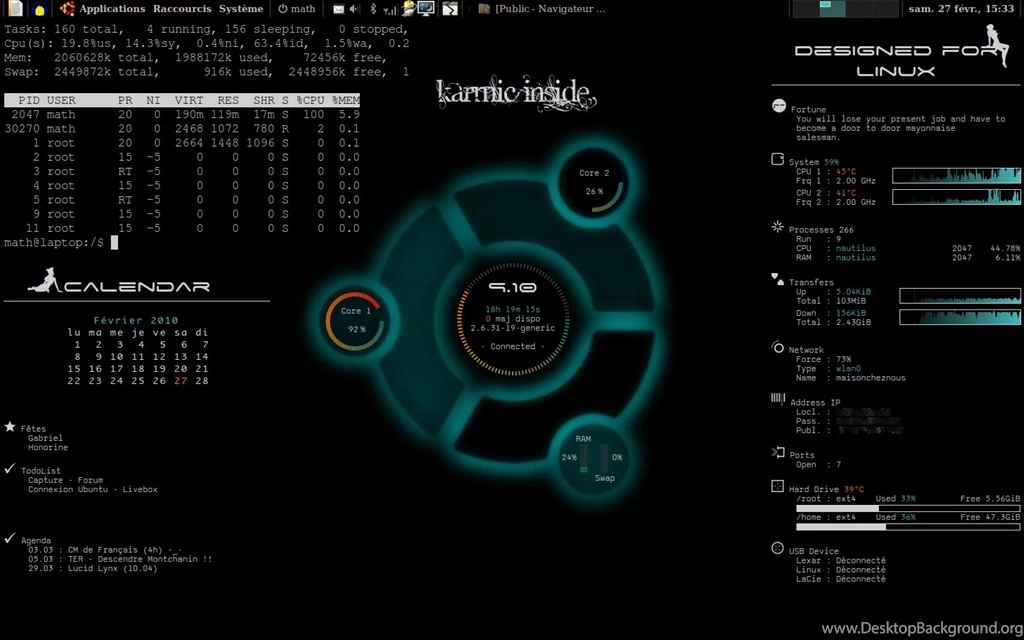Image resolution: width=1024 pixels, height=640 pixels.
Task: Click the - Connected - status text
Action: tap(513, 347)
